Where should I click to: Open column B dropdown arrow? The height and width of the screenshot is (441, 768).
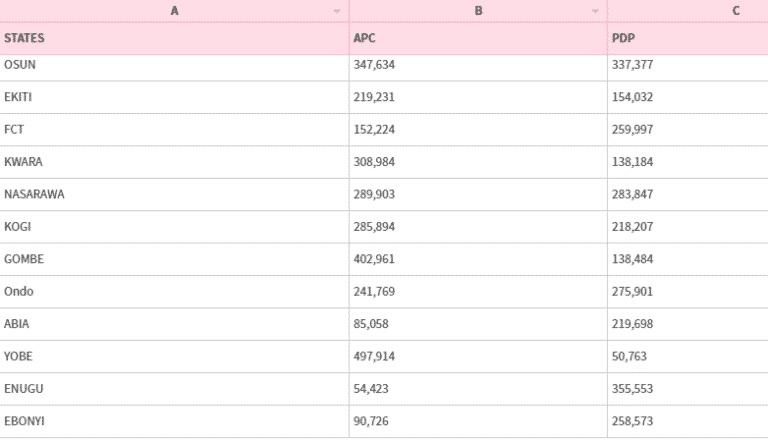click(596, 11)
